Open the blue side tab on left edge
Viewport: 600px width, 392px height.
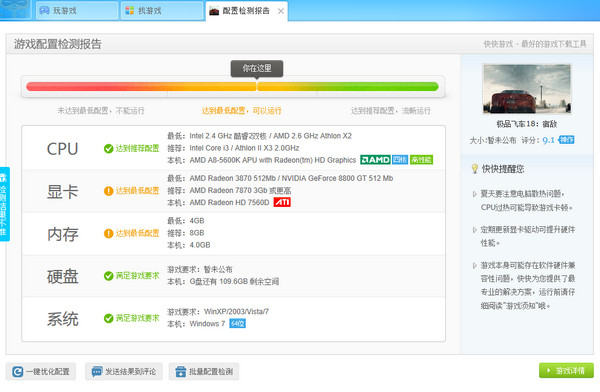tap(4, 204)
